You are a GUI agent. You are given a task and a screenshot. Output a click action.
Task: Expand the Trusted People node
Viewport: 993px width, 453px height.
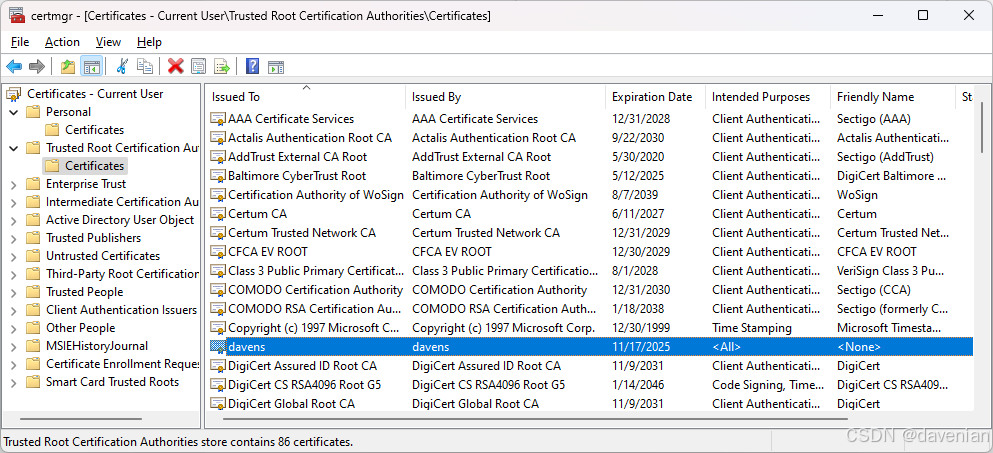pyautogui.click(x=14, y=292)
